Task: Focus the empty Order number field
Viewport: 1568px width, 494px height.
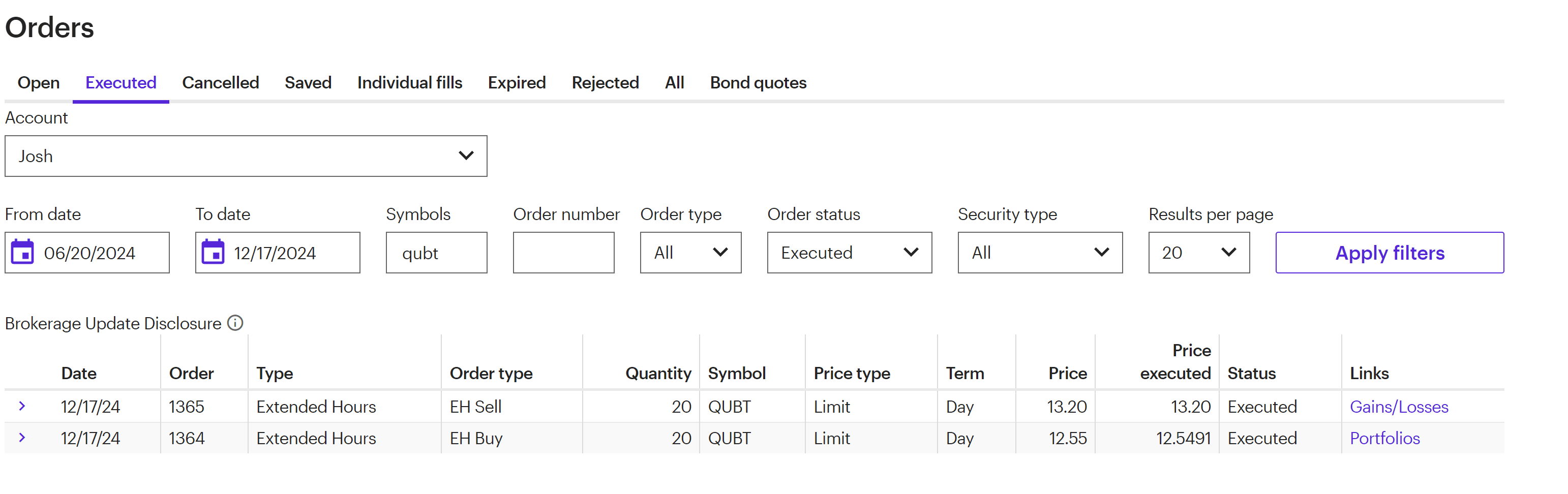Action: click(x=563, y=253)
